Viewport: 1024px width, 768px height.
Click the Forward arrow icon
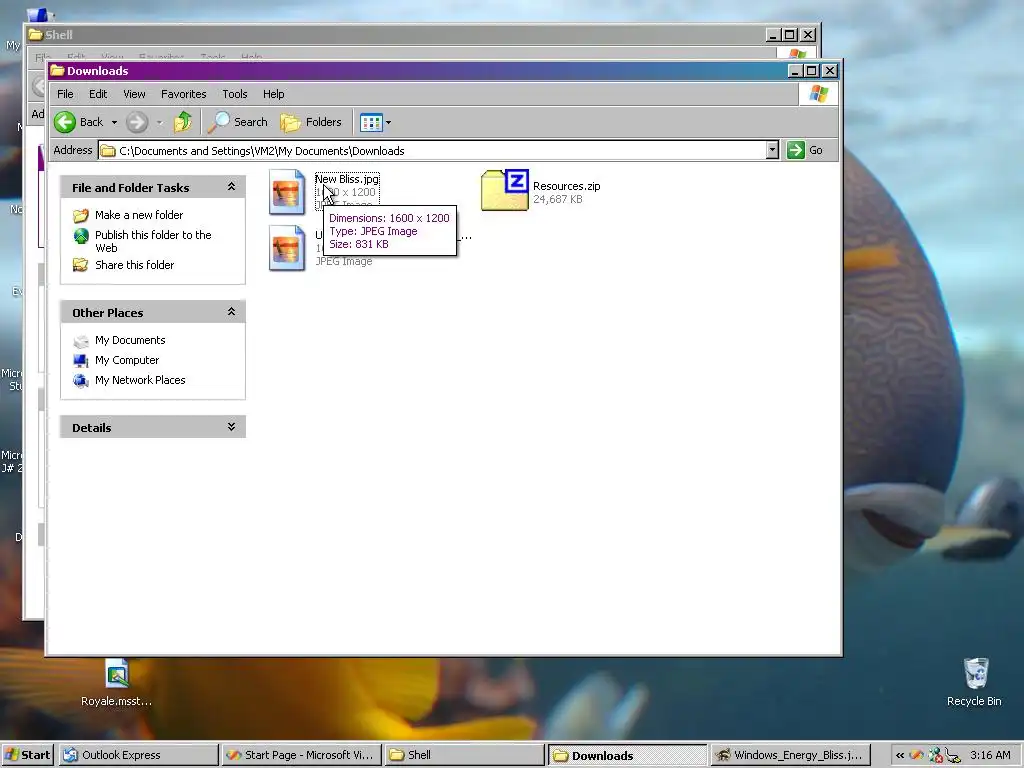pyautogui.click(x=136, y=122)
